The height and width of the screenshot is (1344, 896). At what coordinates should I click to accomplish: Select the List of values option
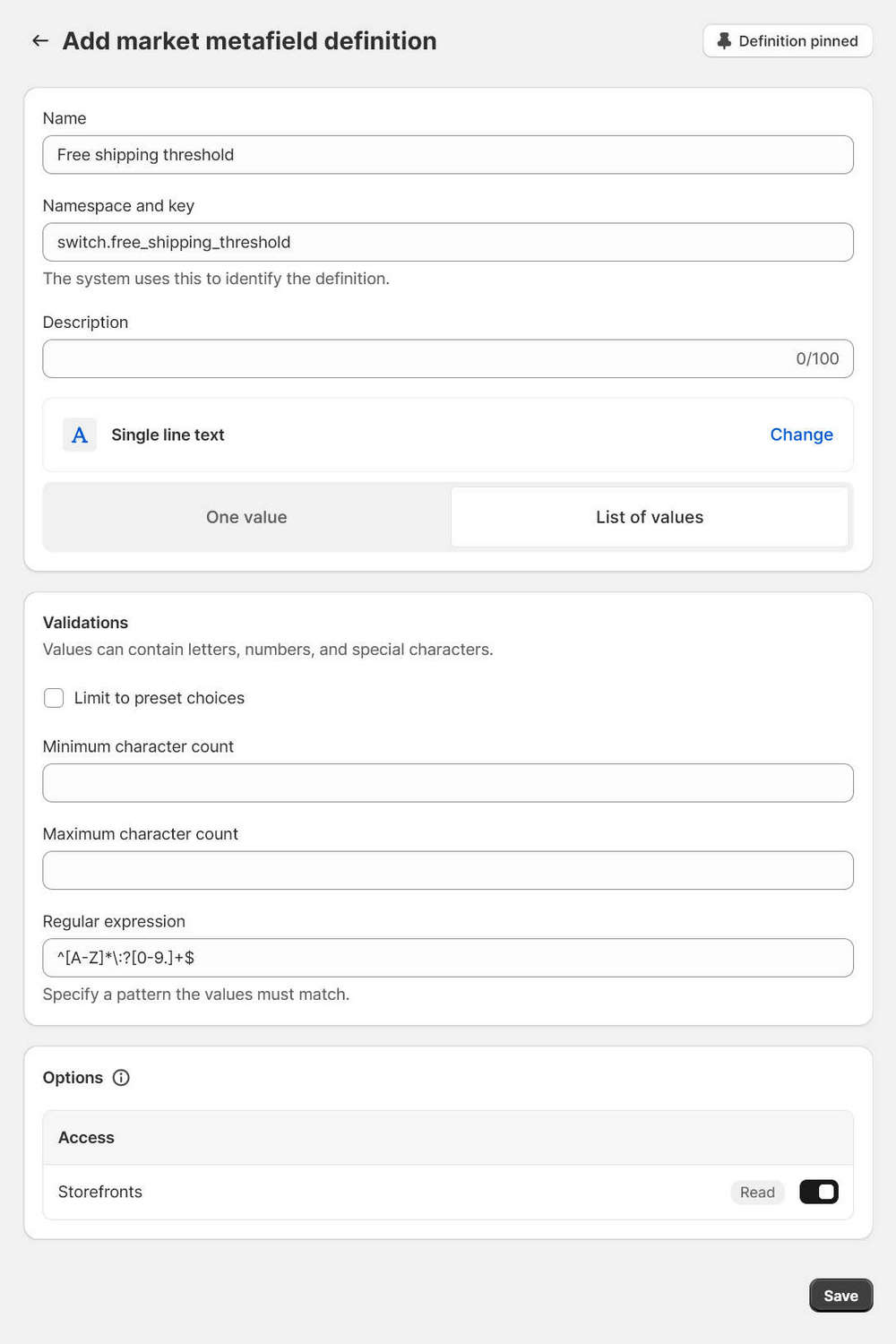pos(650,517)
